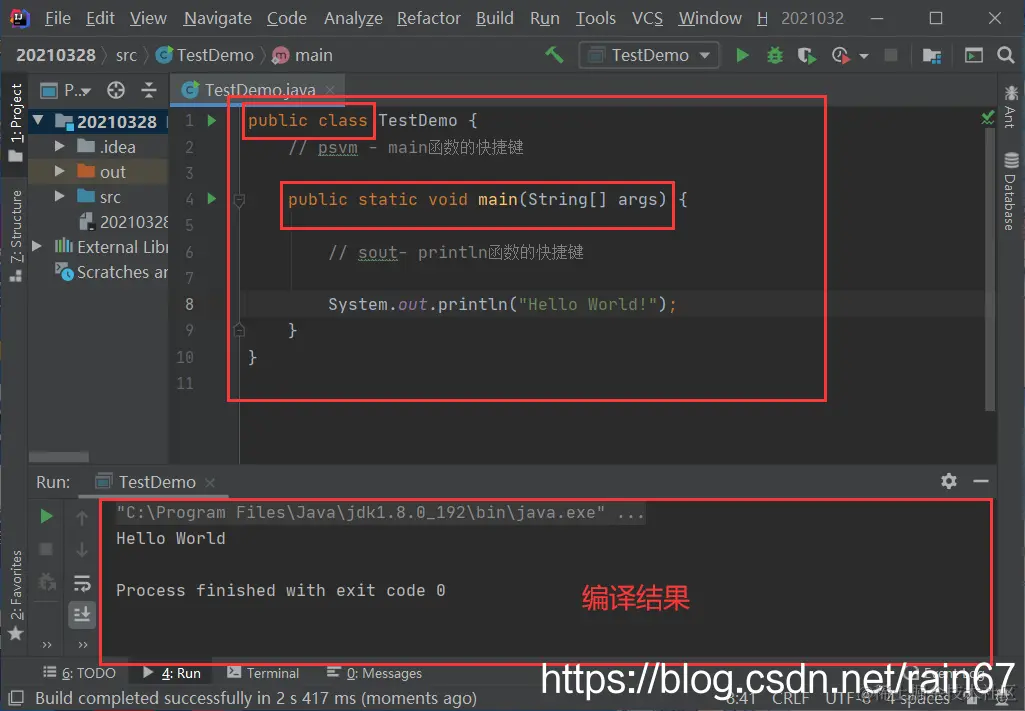Click inspection status checkmark in editor
Screen dimensions: 1025x711
coord(988,118)
